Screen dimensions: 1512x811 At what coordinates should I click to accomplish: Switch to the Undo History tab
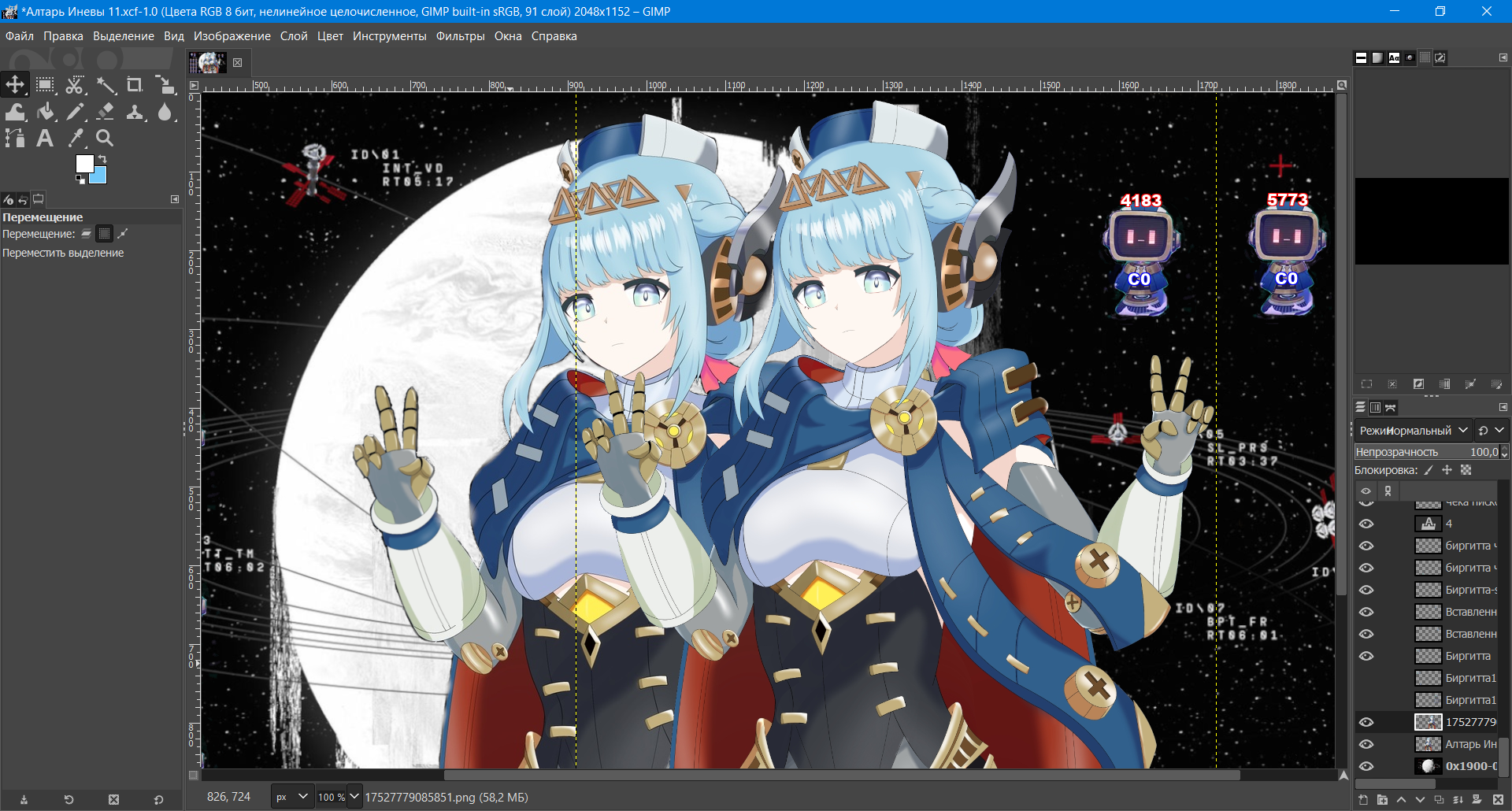(24, 200)
